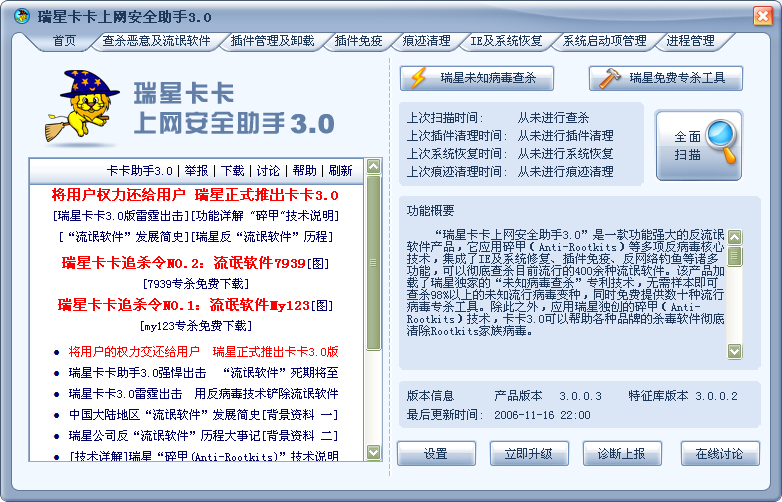This screenshot has width=782, height=502.
Task: Click [my123专杀免费下载] link
Action: point(196,326)
